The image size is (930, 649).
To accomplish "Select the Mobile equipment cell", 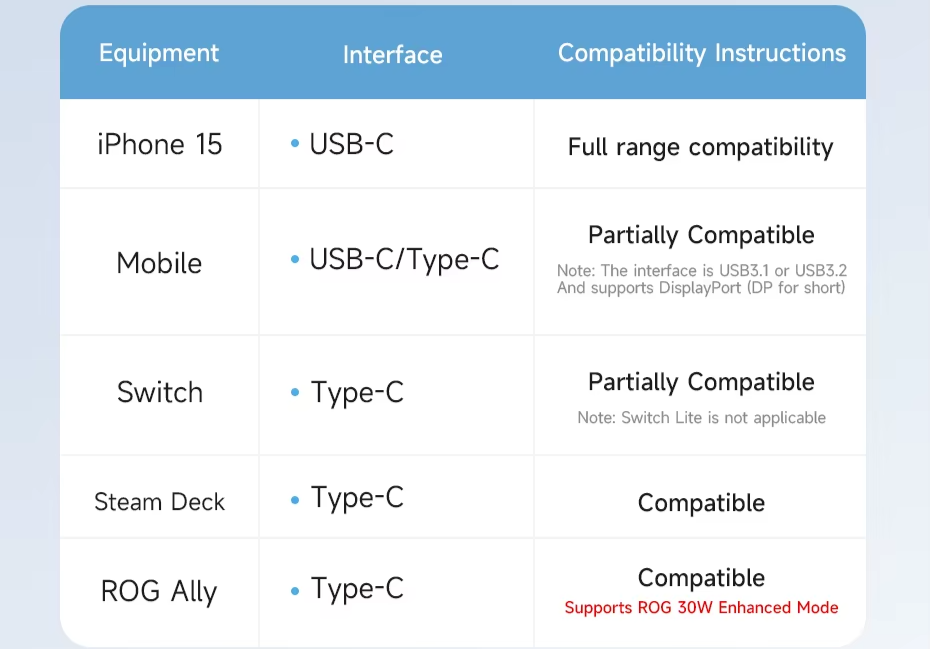I will pyautogui.click(x=159, y=263).
